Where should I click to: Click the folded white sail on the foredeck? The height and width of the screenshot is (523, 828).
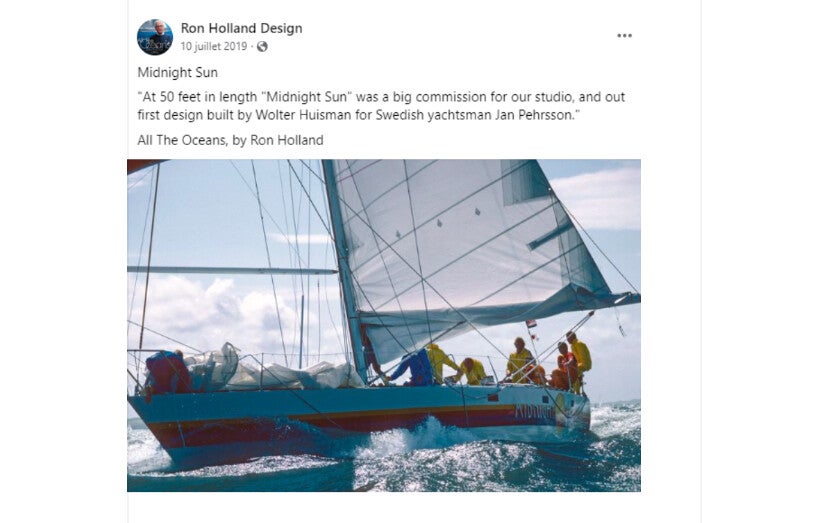click(x=275, y=370)
